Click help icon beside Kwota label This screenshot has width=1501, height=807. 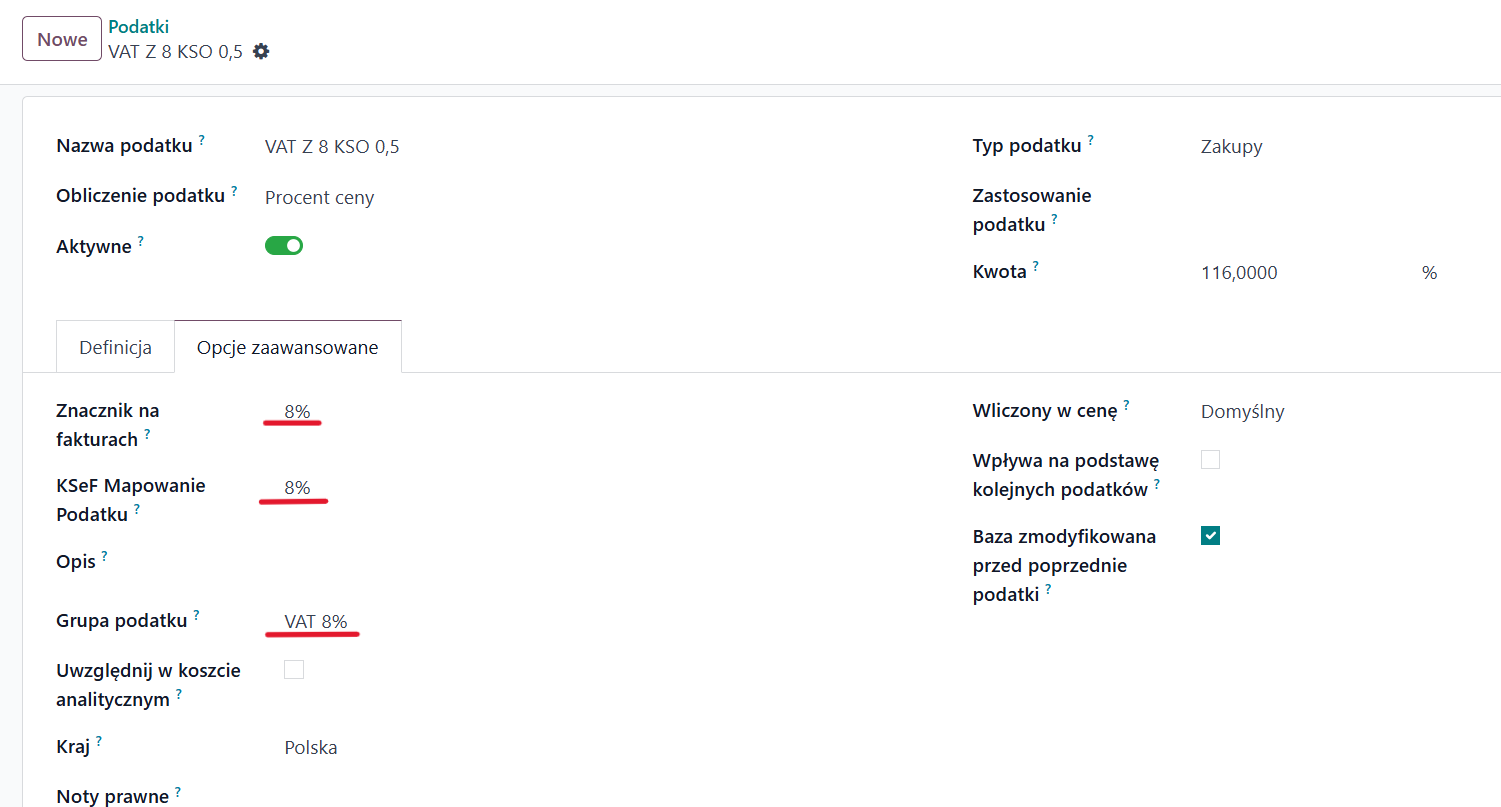coord(1036,266)
